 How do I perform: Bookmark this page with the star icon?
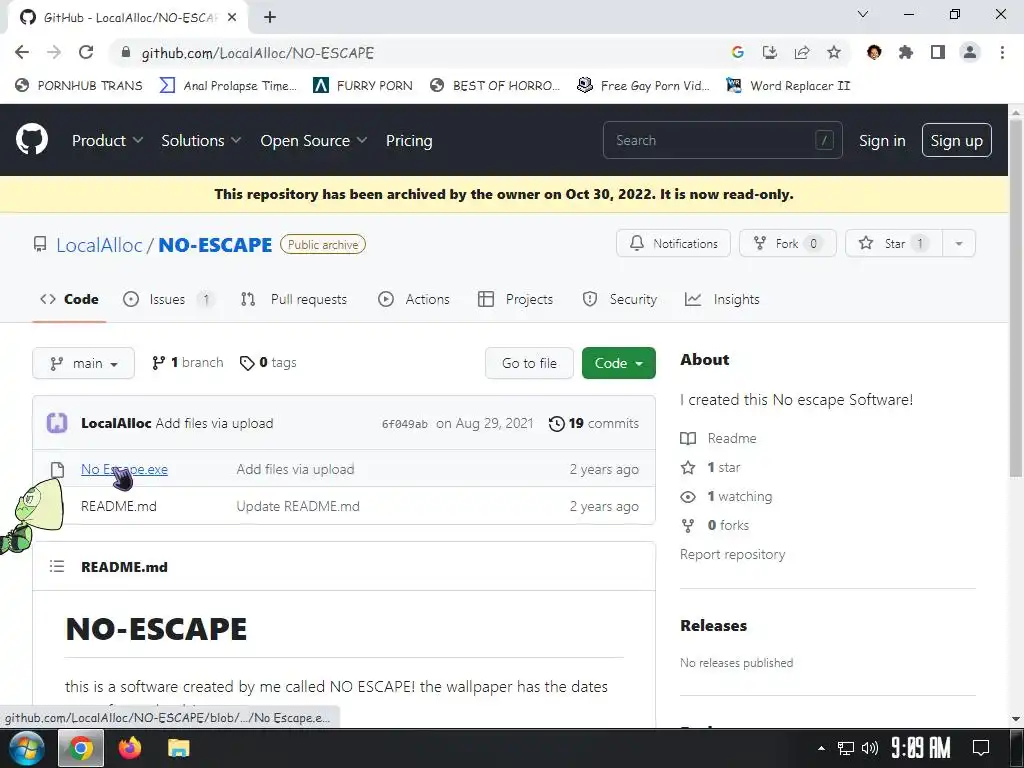tap(833, 52)
